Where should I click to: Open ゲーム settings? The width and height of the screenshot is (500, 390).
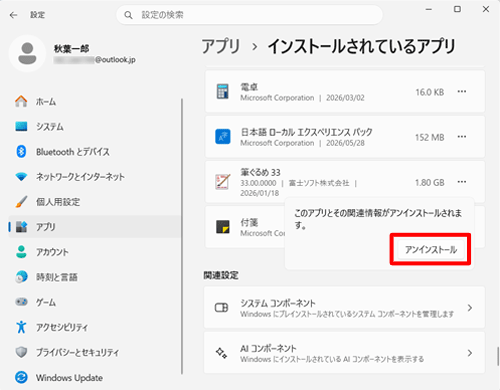[x=95, y=302]
